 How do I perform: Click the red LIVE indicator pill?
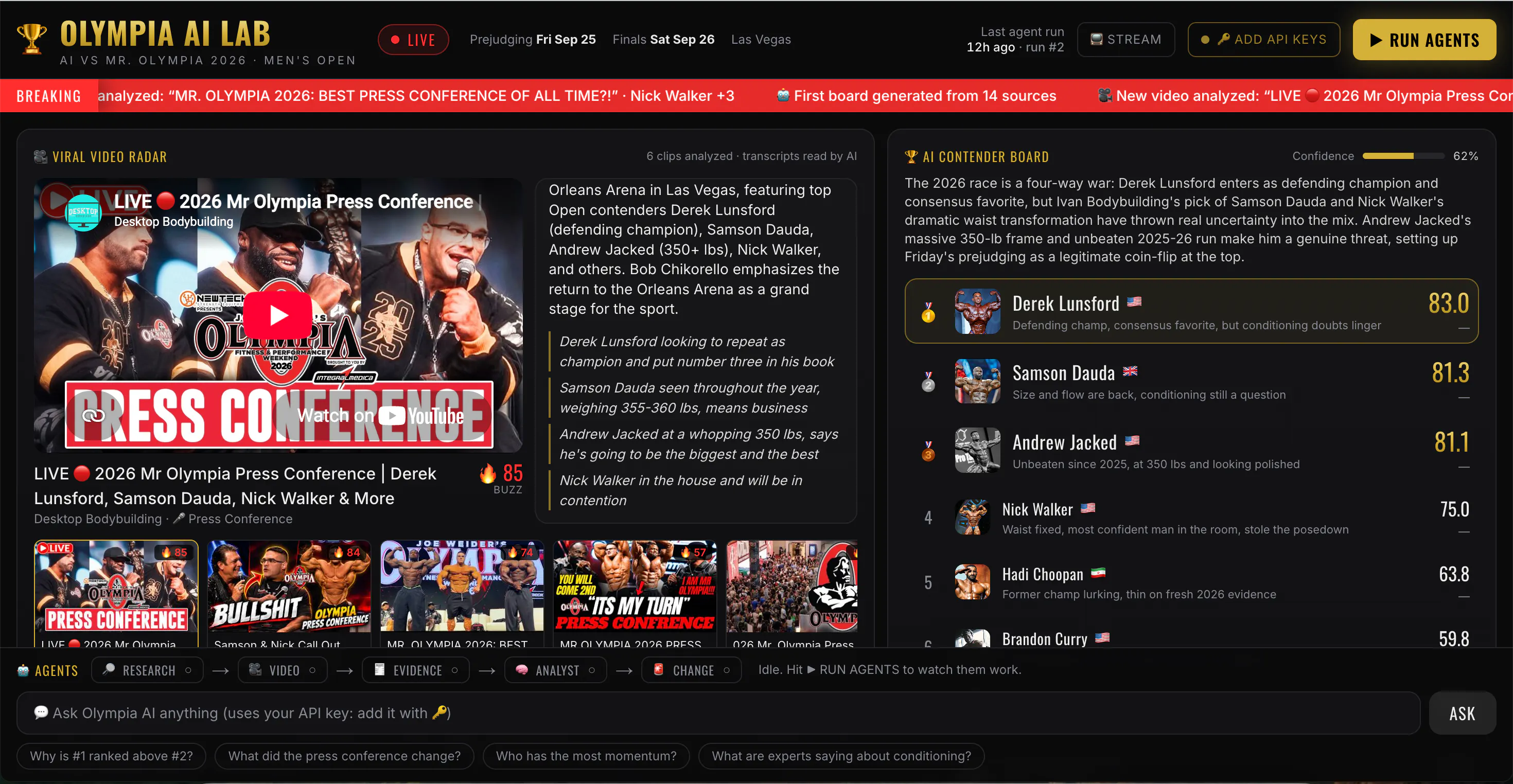[413, 39]
